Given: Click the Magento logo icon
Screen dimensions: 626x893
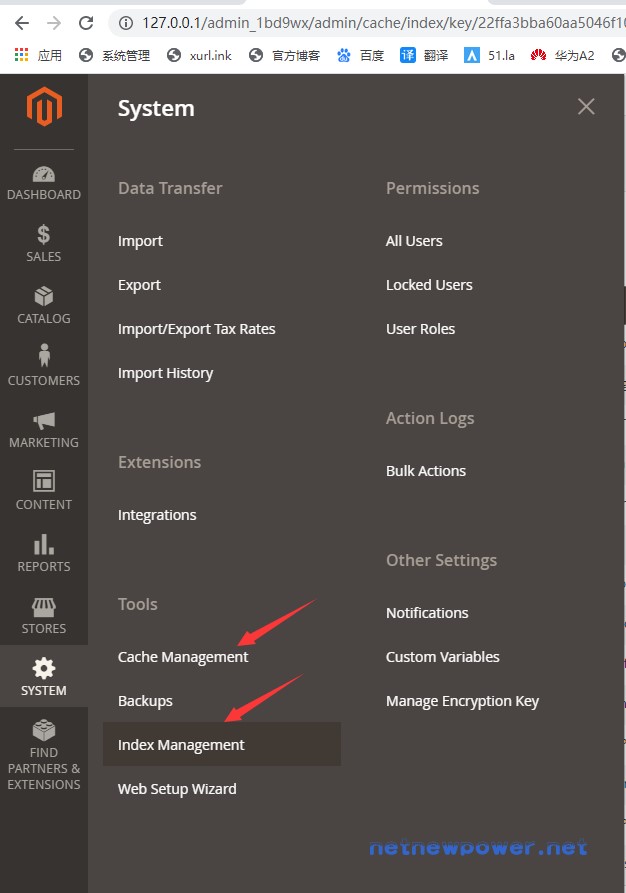Looking at the screenshot, I should 44,106.
